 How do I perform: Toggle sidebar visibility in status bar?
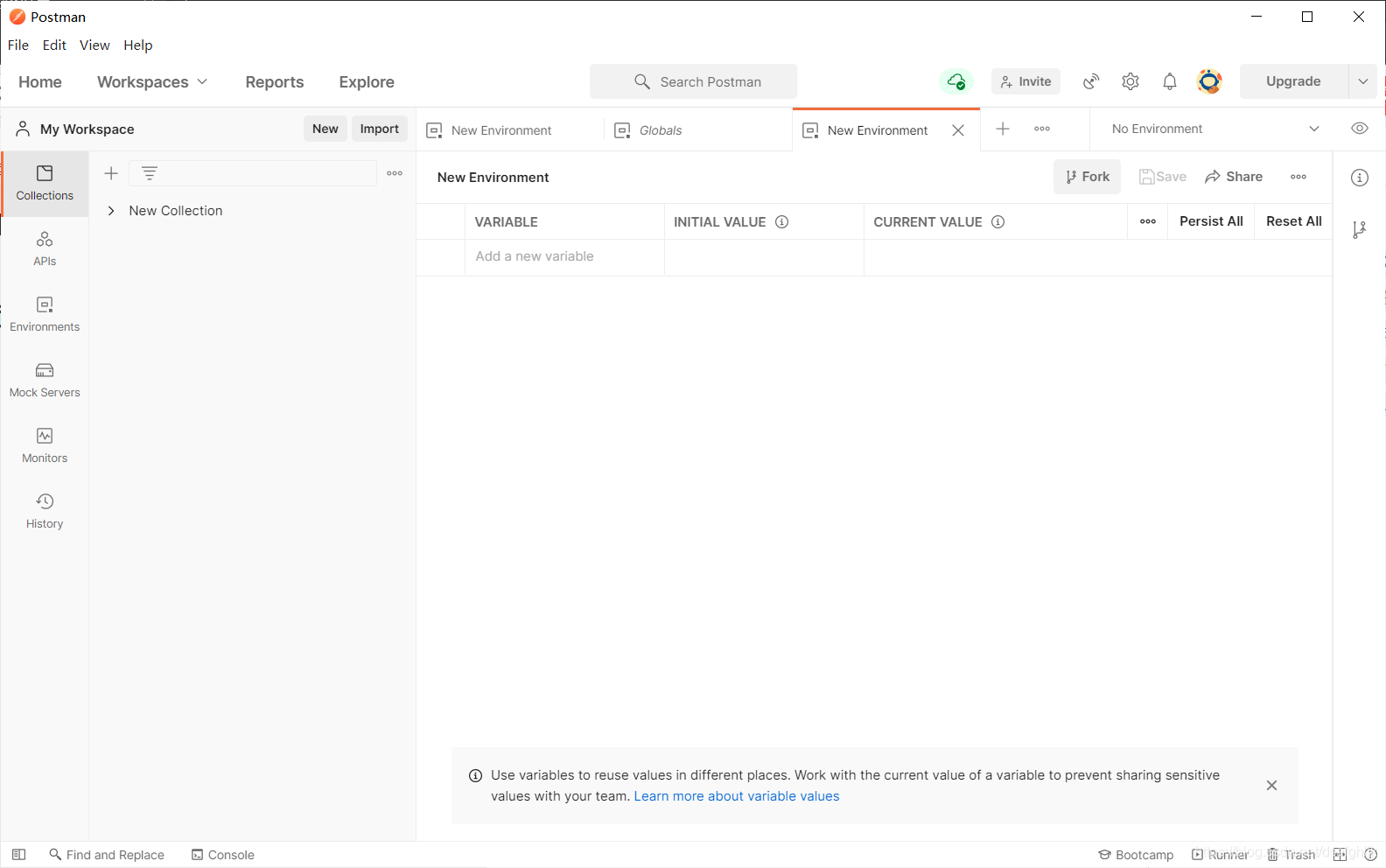18,855
